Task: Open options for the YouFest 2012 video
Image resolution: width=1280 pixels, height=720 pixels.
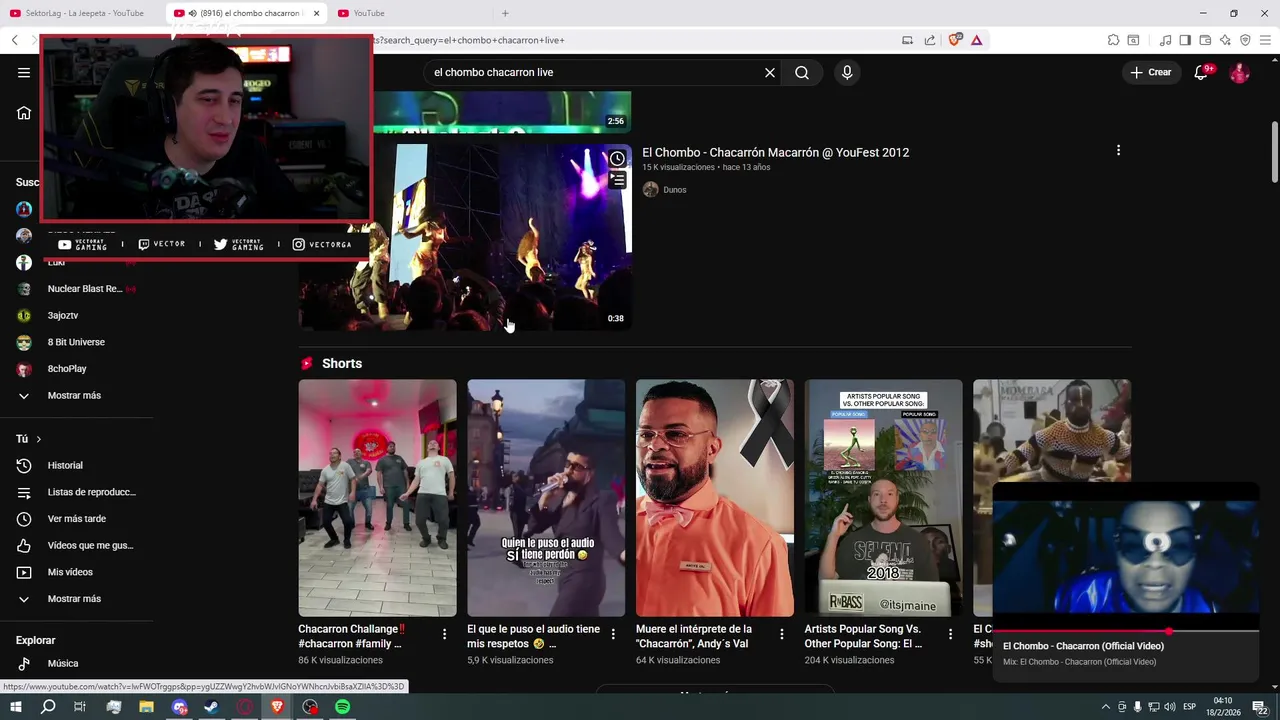Action: (1118, 150)
